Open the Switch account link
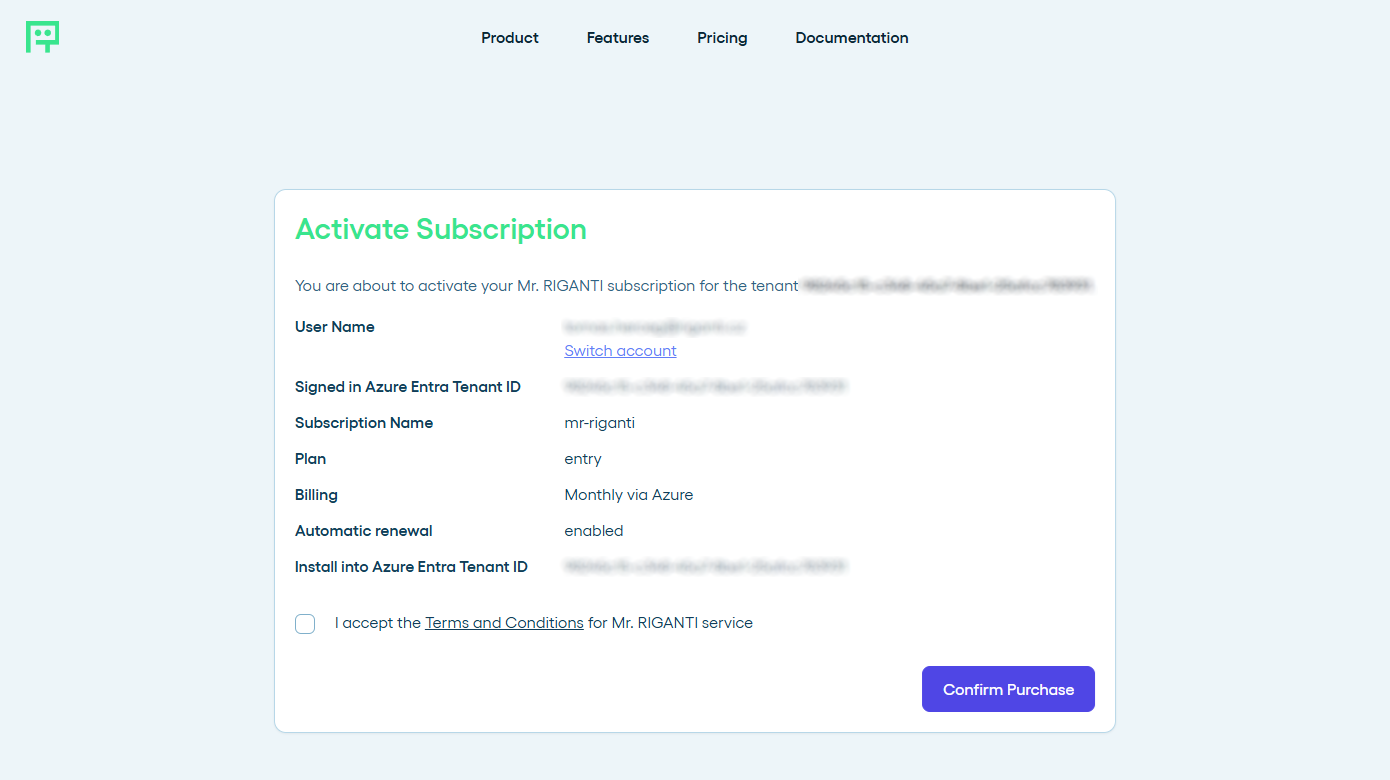Viewport: 1390px width, 780px height. pos(620,350)
